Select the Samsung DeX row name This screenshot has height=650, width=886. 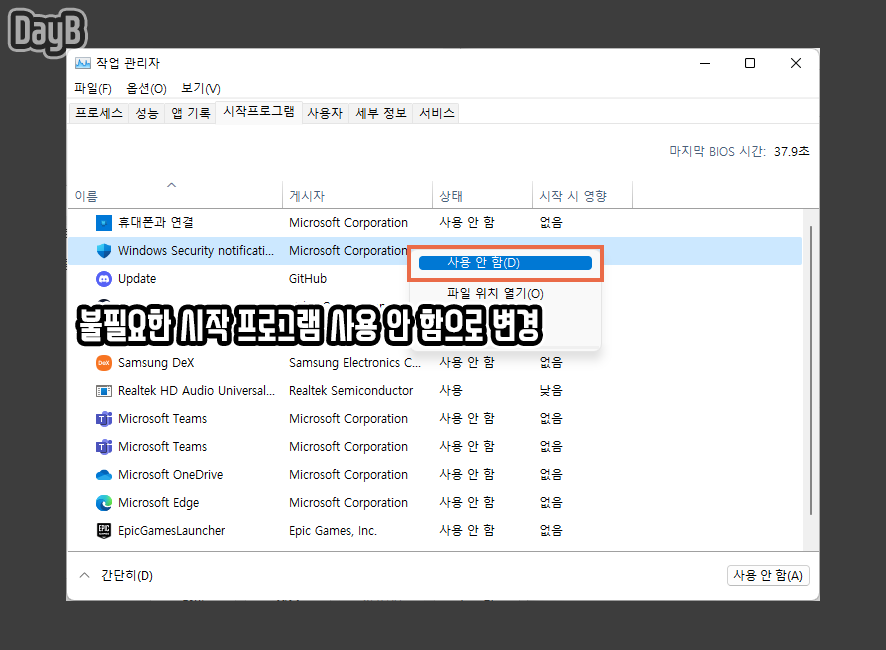point(156,363)
